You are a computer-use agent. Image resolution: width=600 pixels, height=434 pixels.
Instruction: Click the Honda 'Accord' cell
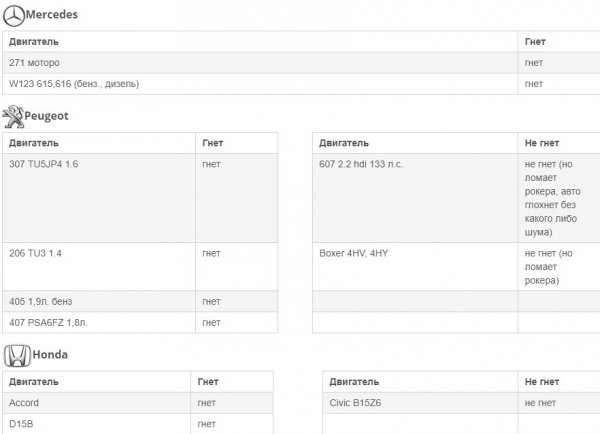pyautogui.click(x=96, y=403)
